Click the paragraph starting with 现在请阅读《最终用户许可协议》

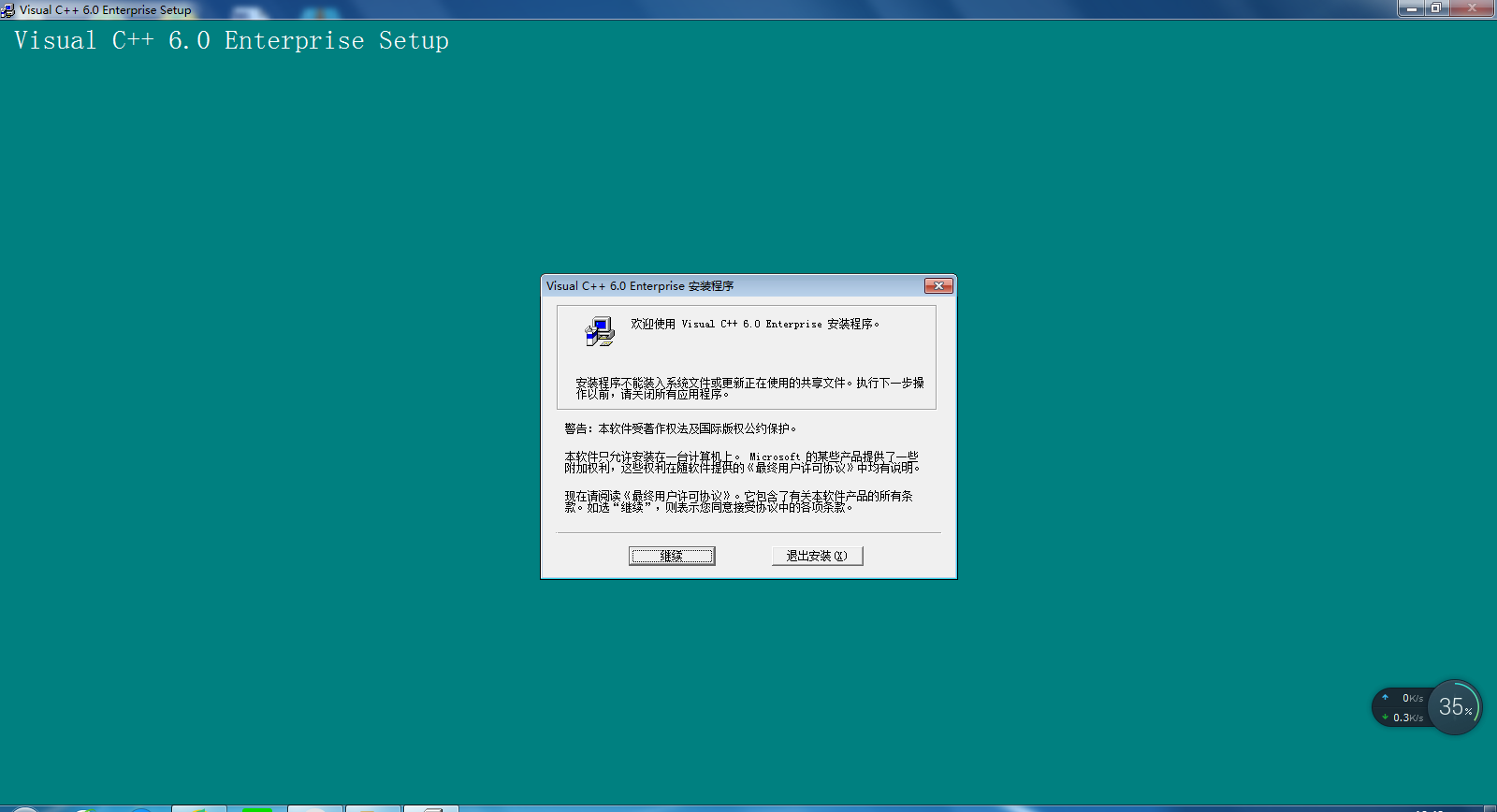pyautogui.click(x=738, y=501)
